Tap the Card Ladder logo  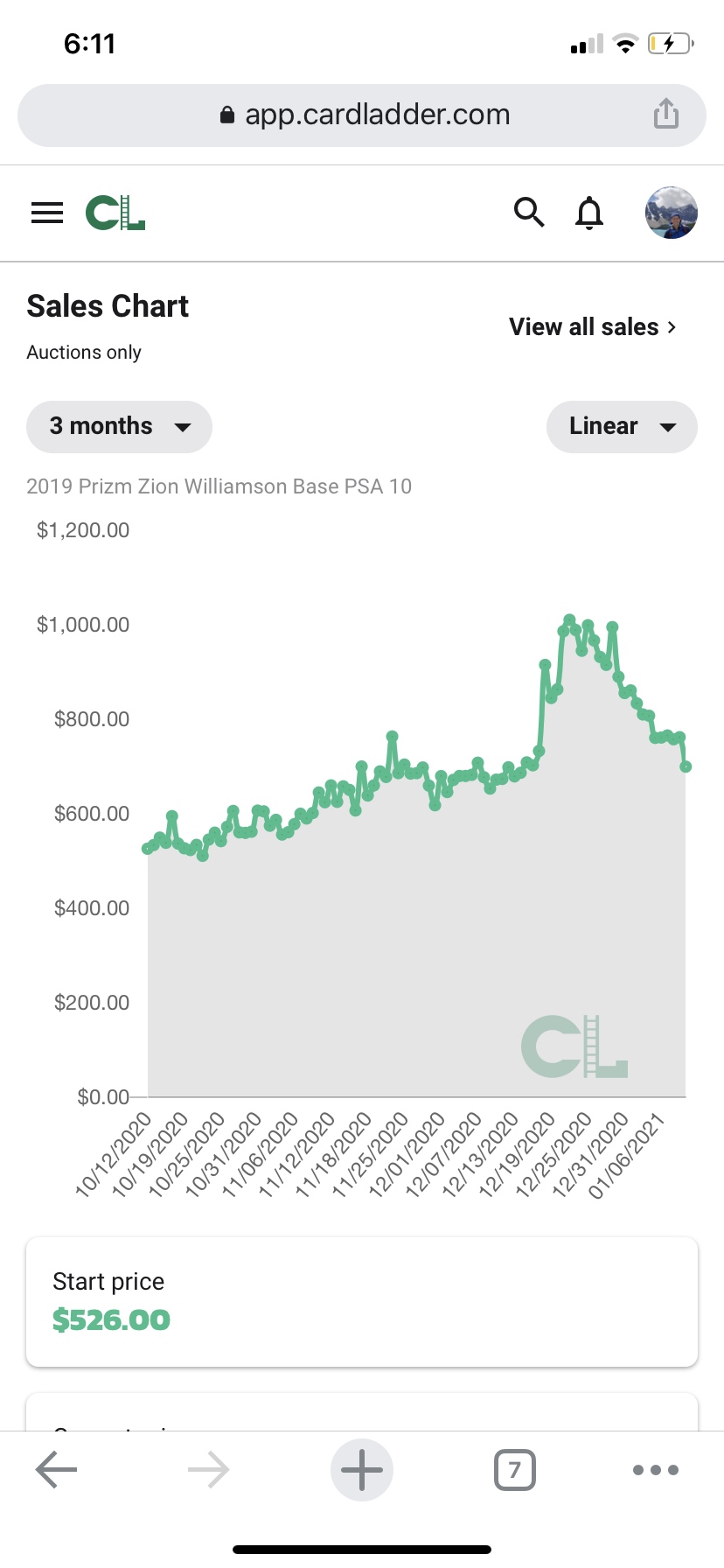[115, 213]
